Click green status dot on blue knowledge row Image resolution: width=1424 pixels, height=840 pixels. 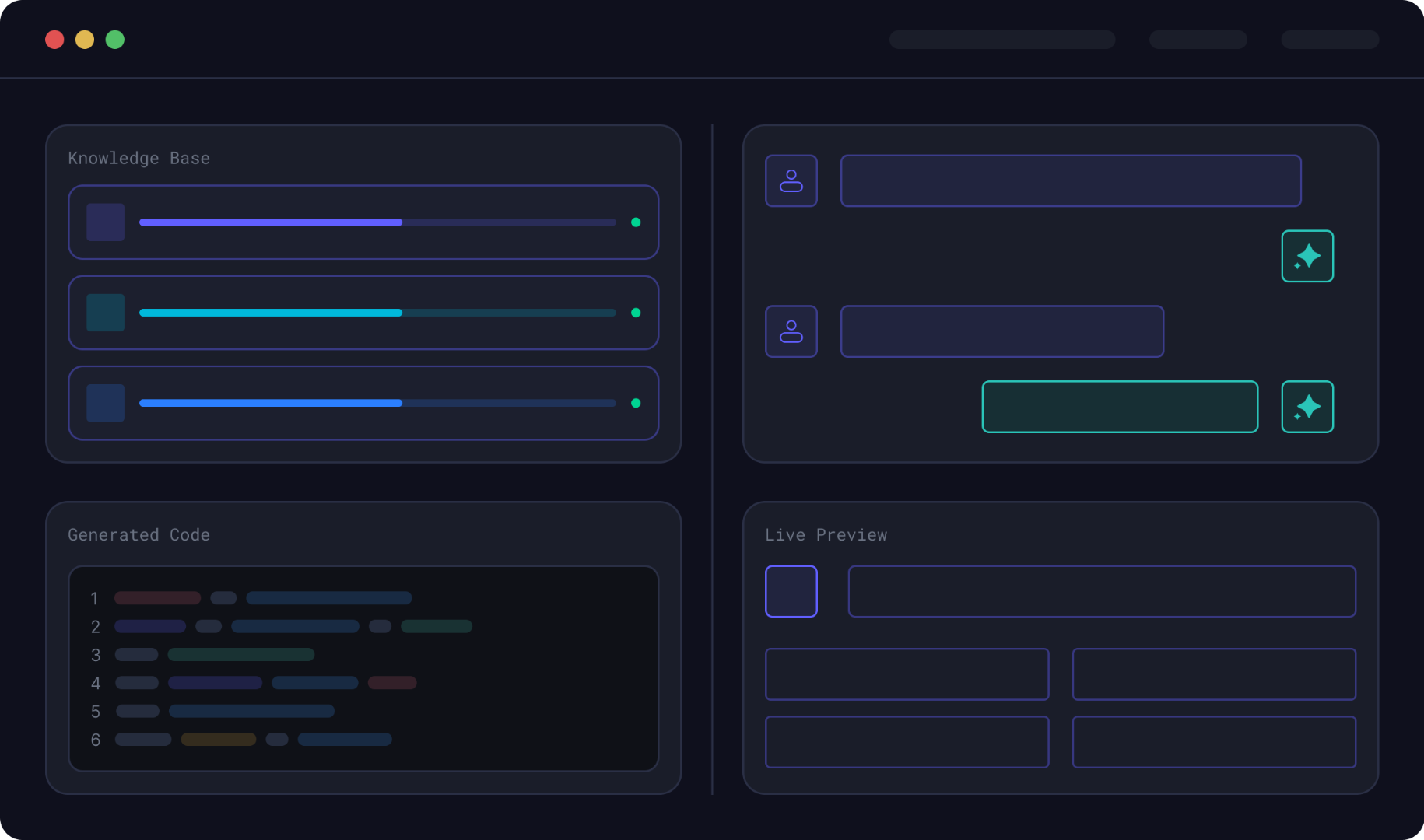[x=636, y=403]
